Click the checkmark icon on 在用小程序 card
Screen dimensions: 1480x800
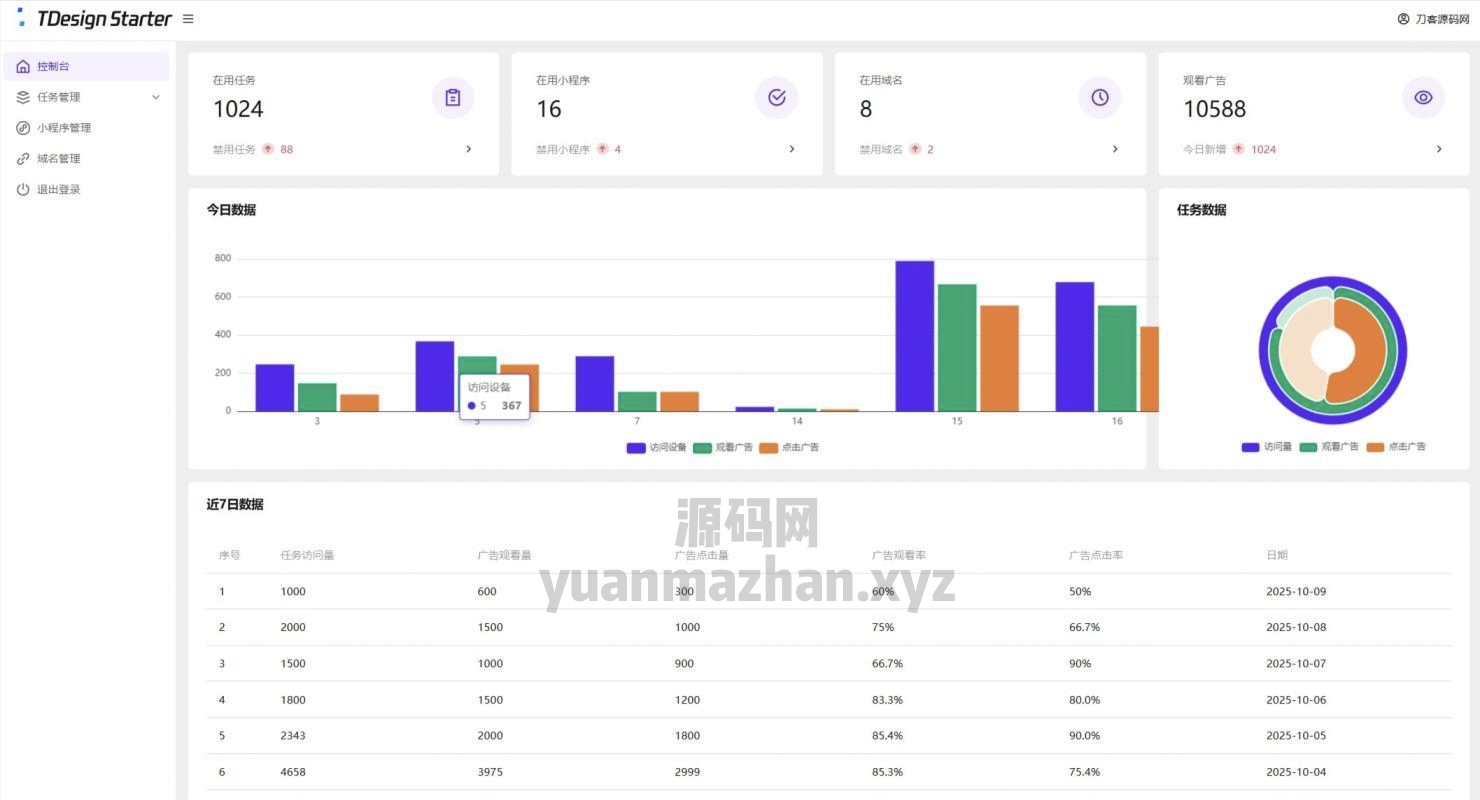coord(776,97)
